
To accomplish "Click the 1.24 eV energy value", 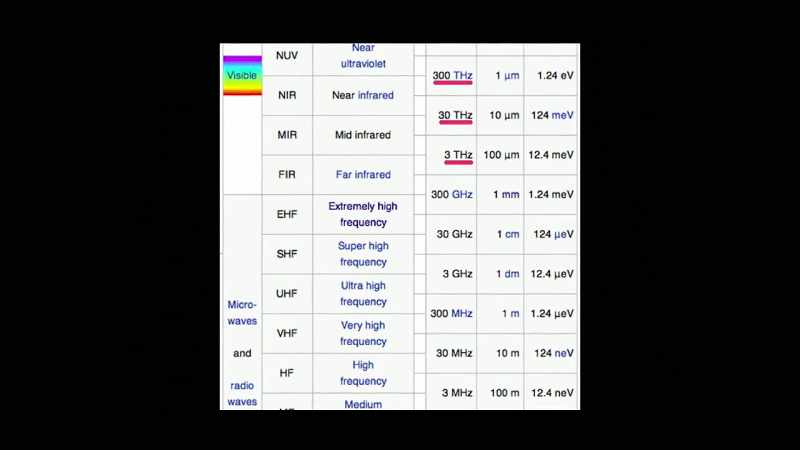I will click(x=555, y=76).
